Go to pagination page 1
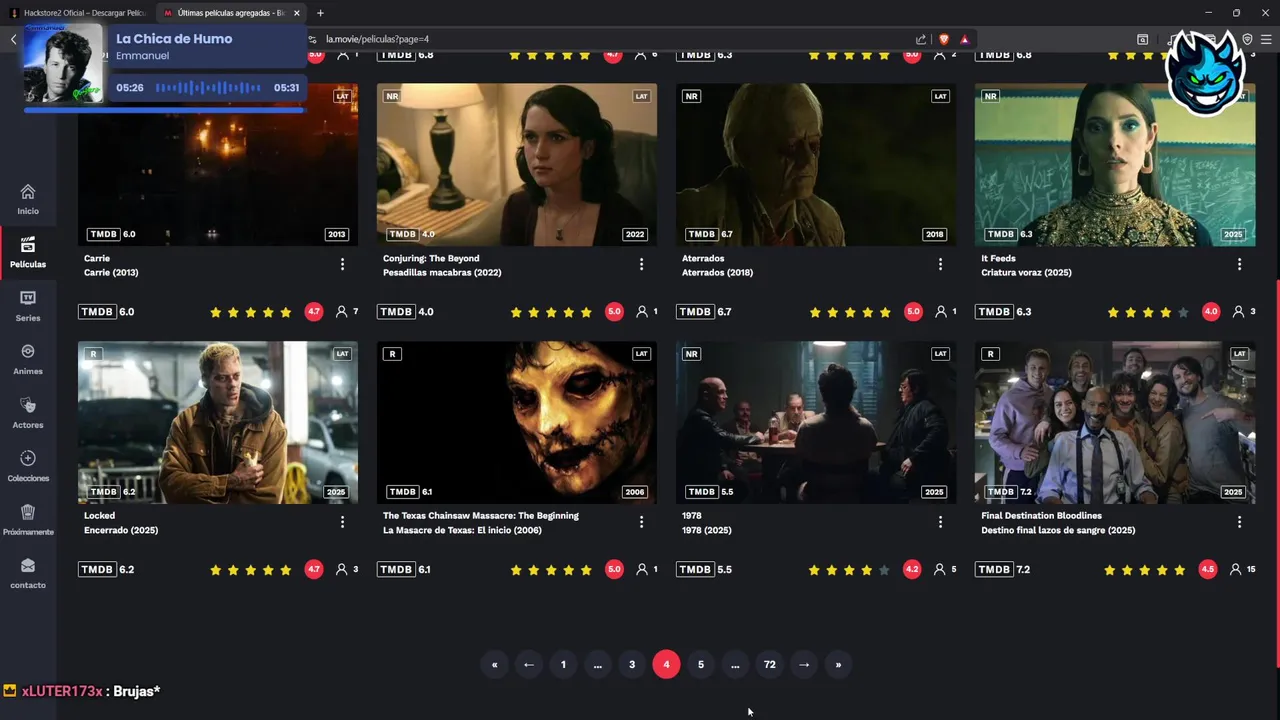1280x720 pixels. [563, 664]
